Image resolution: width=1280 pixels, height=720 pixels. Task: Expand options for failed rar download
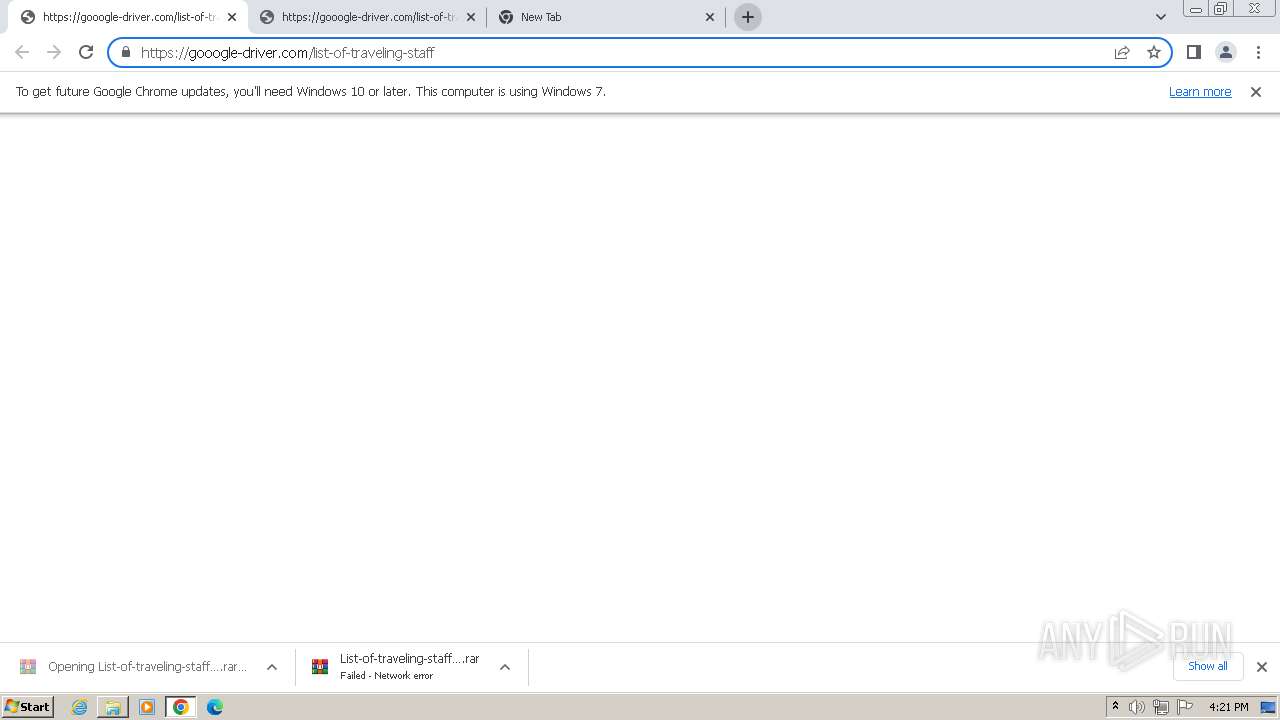click(x=505, y=667)
